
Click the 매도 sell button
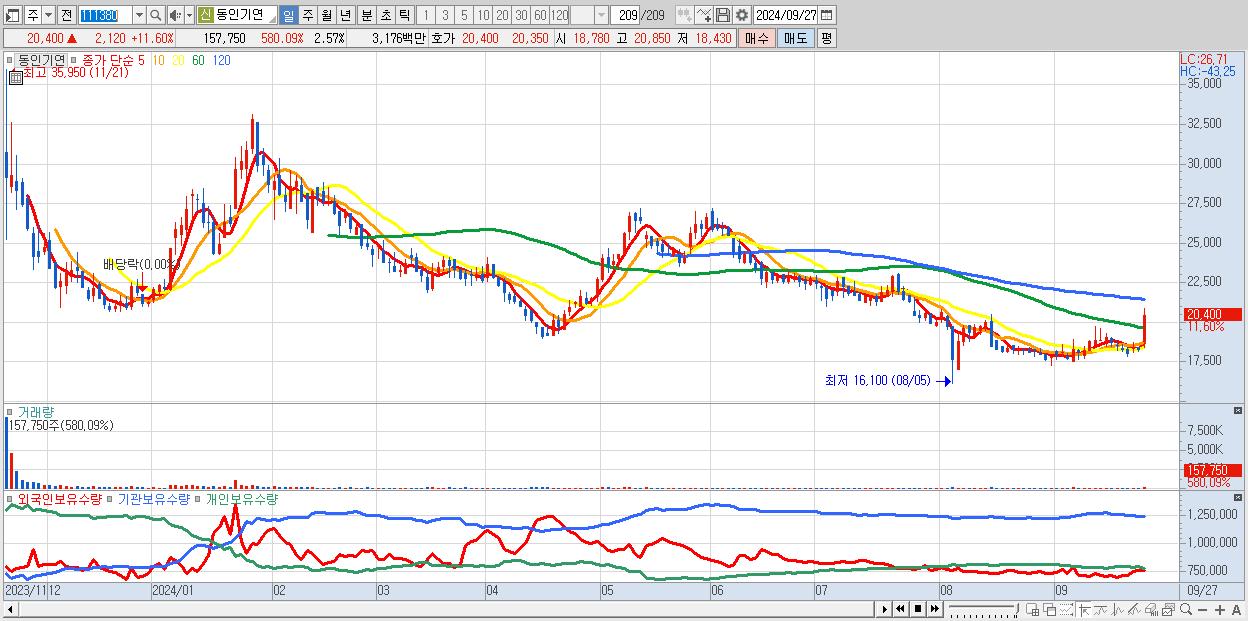click(x=795, y=38)
